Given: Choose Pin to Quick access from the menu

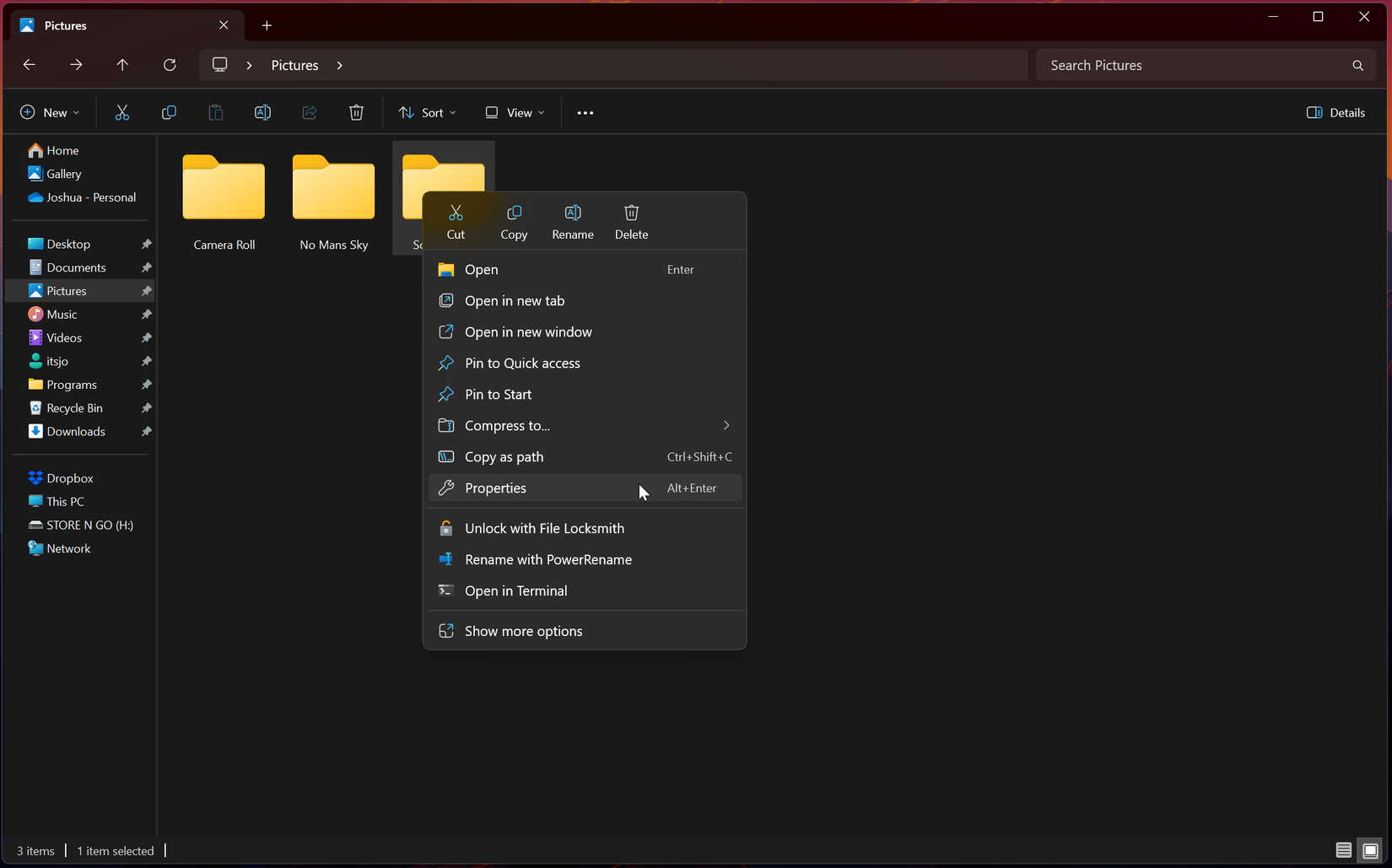Looking at the screenshot, I should coord(521,363).
